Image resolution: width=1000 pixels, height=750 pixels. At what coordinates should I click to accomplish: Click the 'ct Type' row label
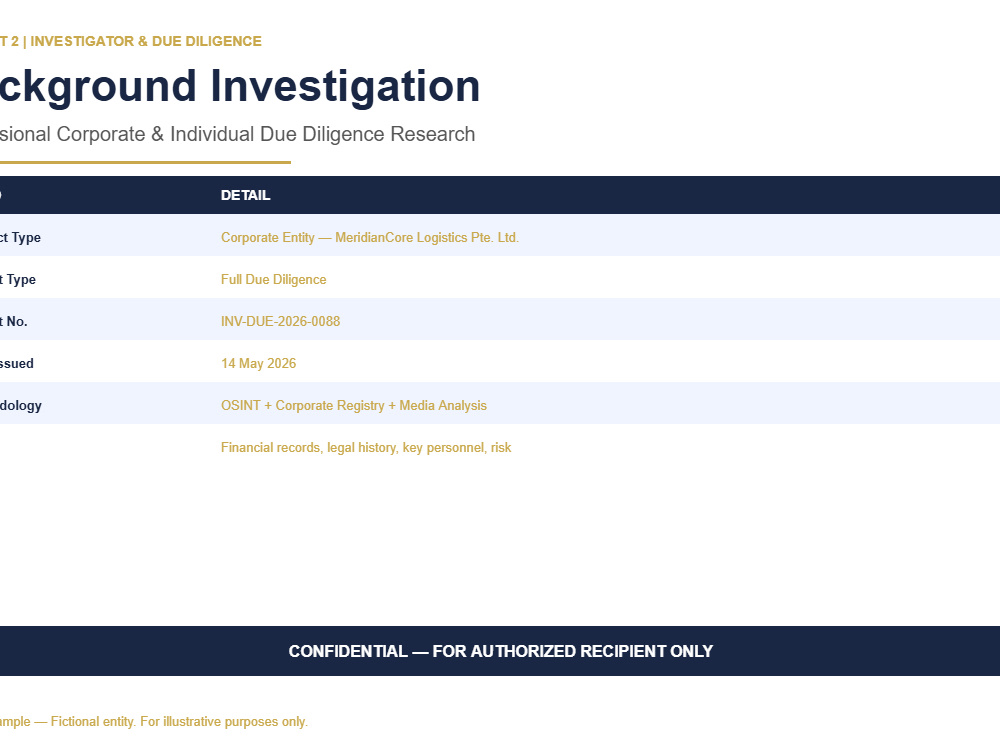[20, 238]
